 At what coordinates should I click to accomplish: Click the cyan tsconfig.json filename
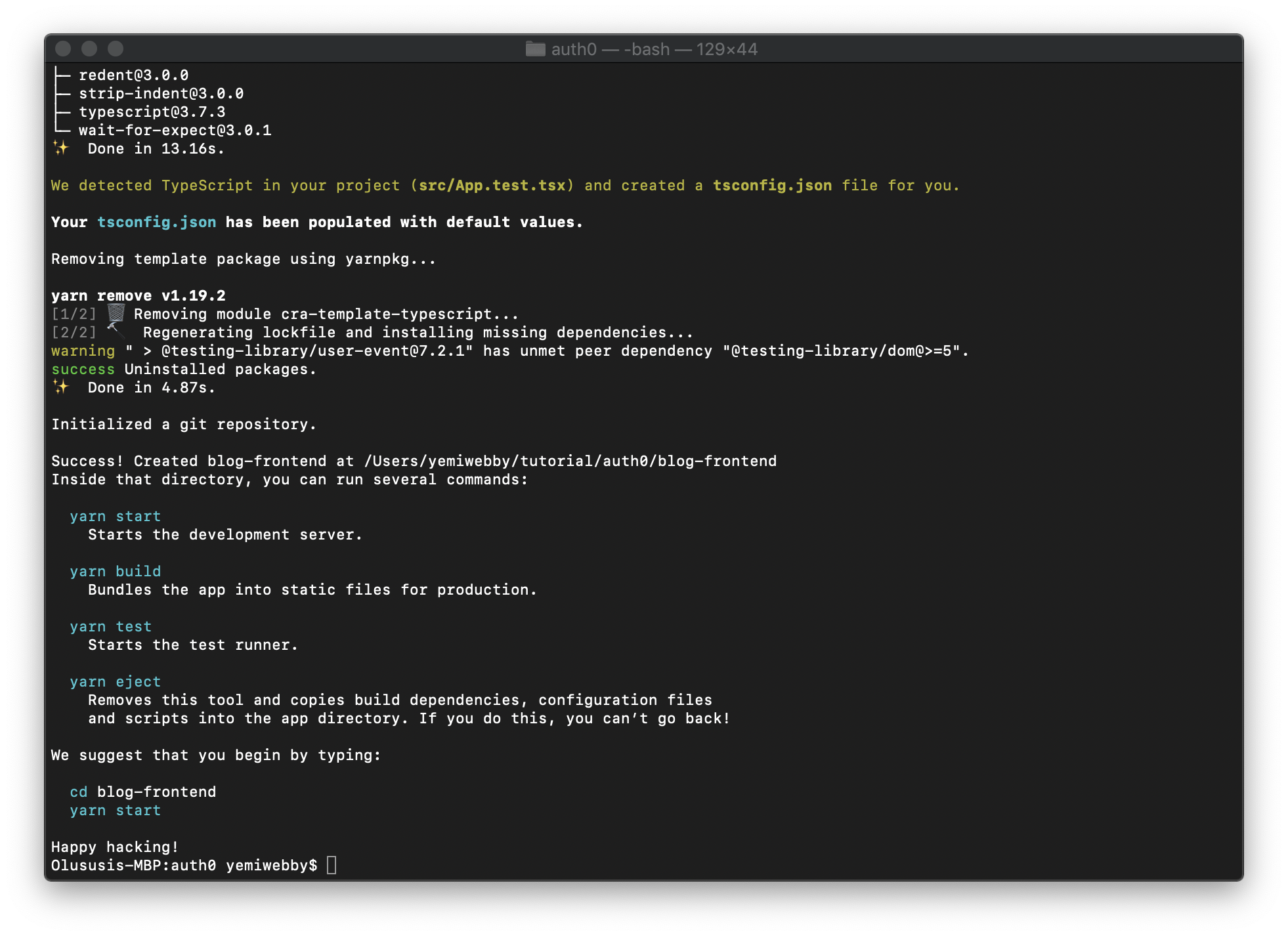click(x=156, y=222)
